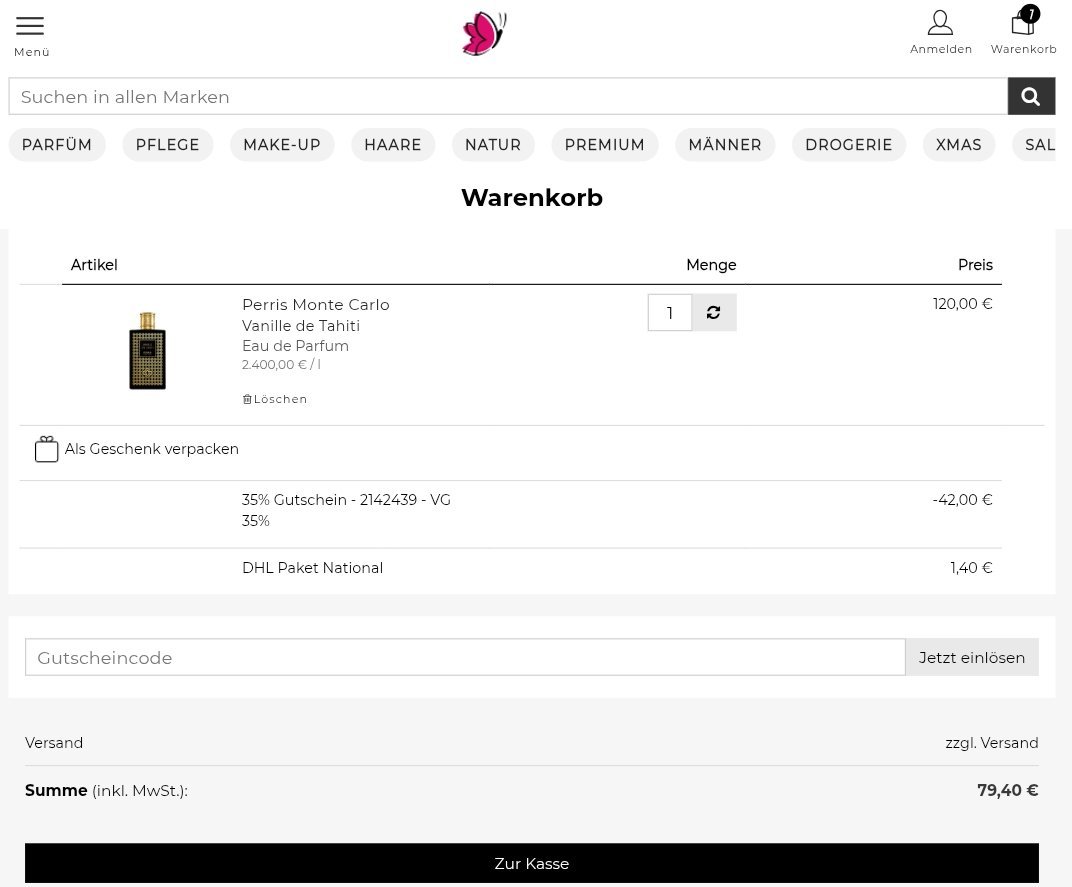Choose the XMAS category pill

(x=958, y=145)
